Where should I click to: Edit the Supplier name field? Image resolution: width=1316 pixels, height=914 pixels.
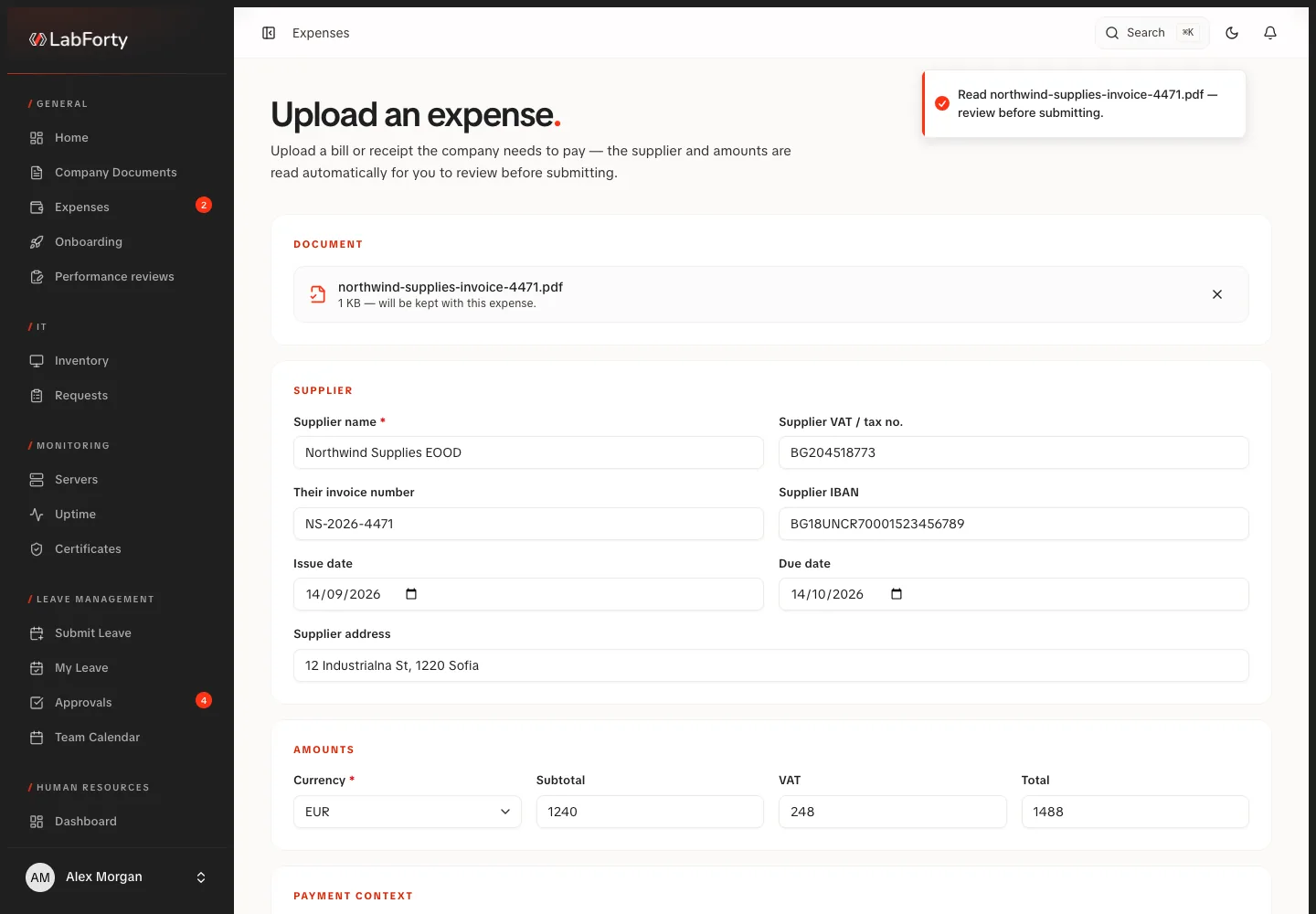(x=528, y=452)
